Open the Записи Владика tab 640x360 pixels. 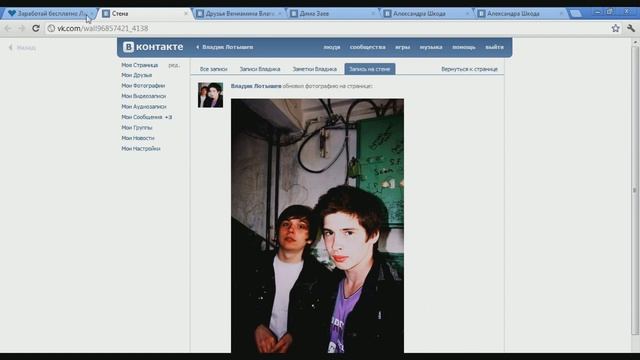coord(260,69)
